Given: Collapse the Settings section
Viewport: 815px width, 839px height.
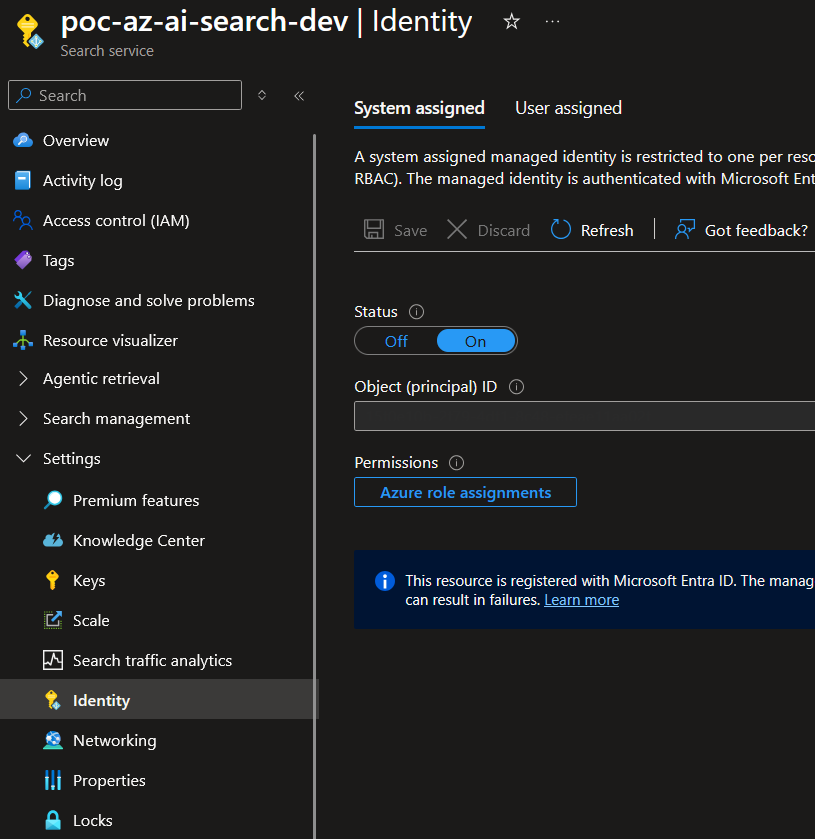Looking at the screenshot, I should pyautogui.click(x=23, y=458).
